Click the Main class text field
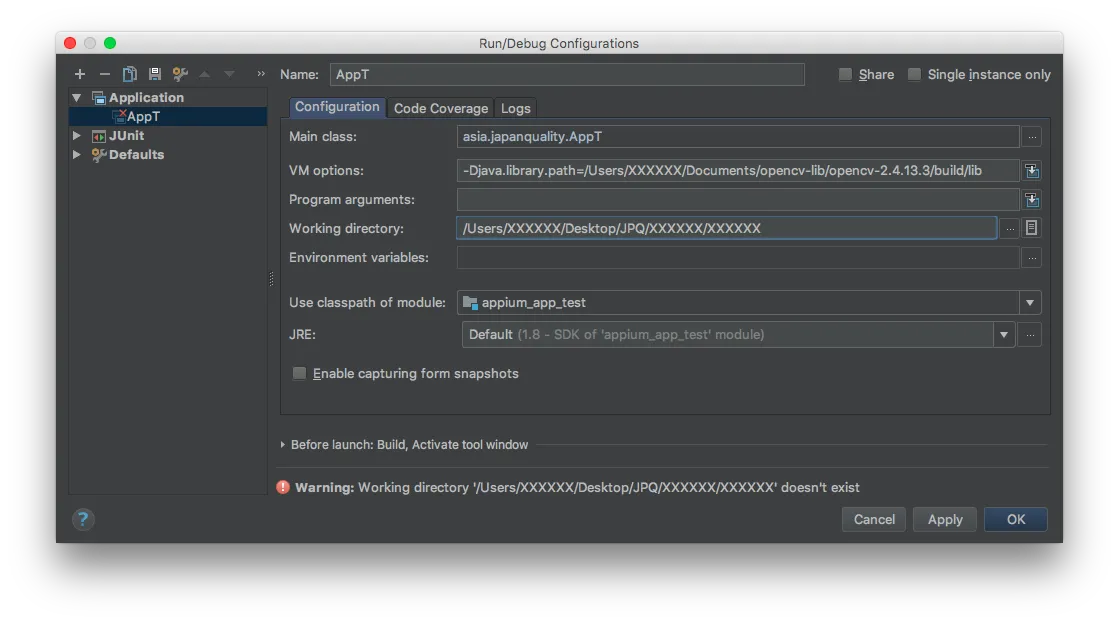1119x623 pixels. [x=738, y=137]
